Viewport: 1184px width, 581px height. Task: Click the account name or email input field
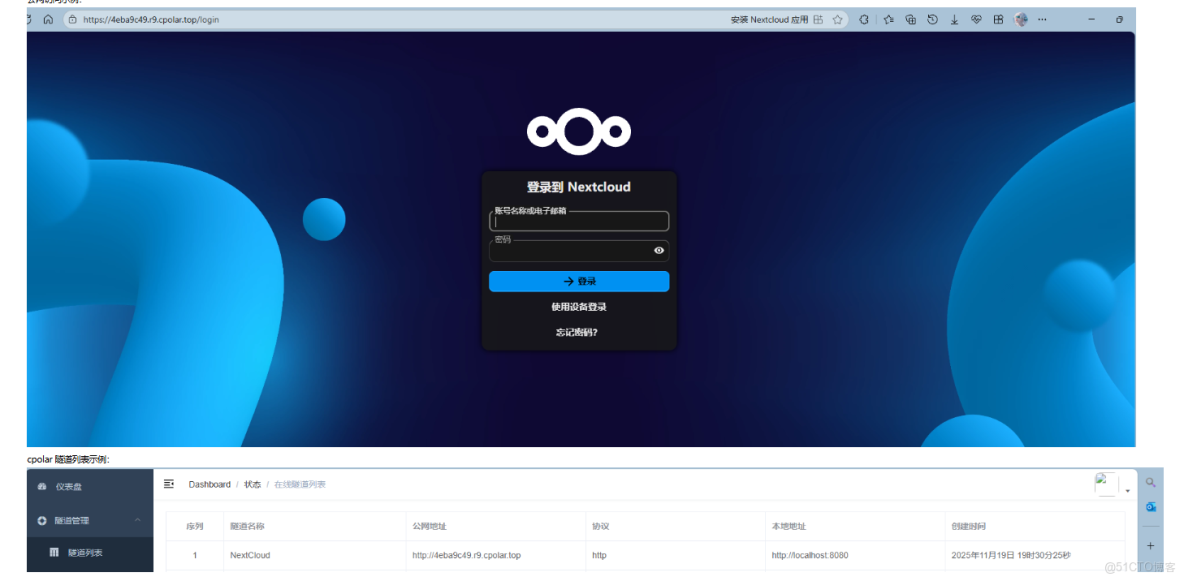coord(578,221)
